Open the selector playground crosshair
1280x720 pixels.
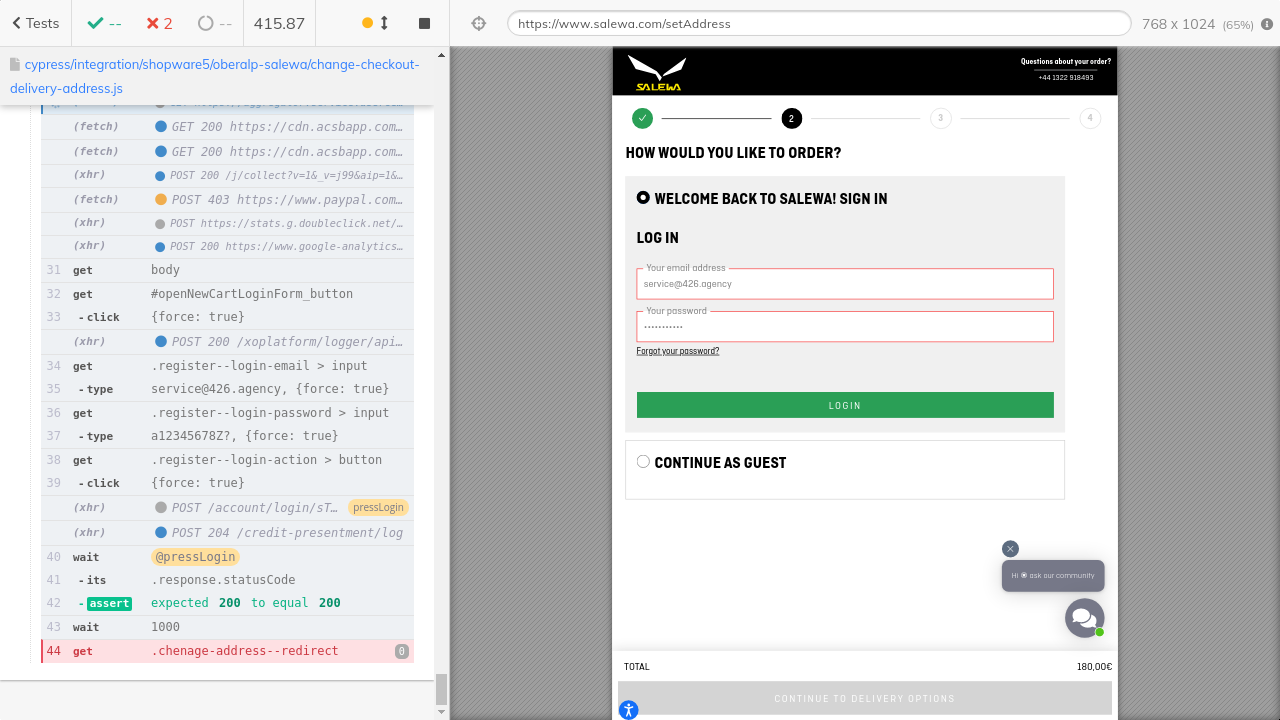click(x=478, y=23)
